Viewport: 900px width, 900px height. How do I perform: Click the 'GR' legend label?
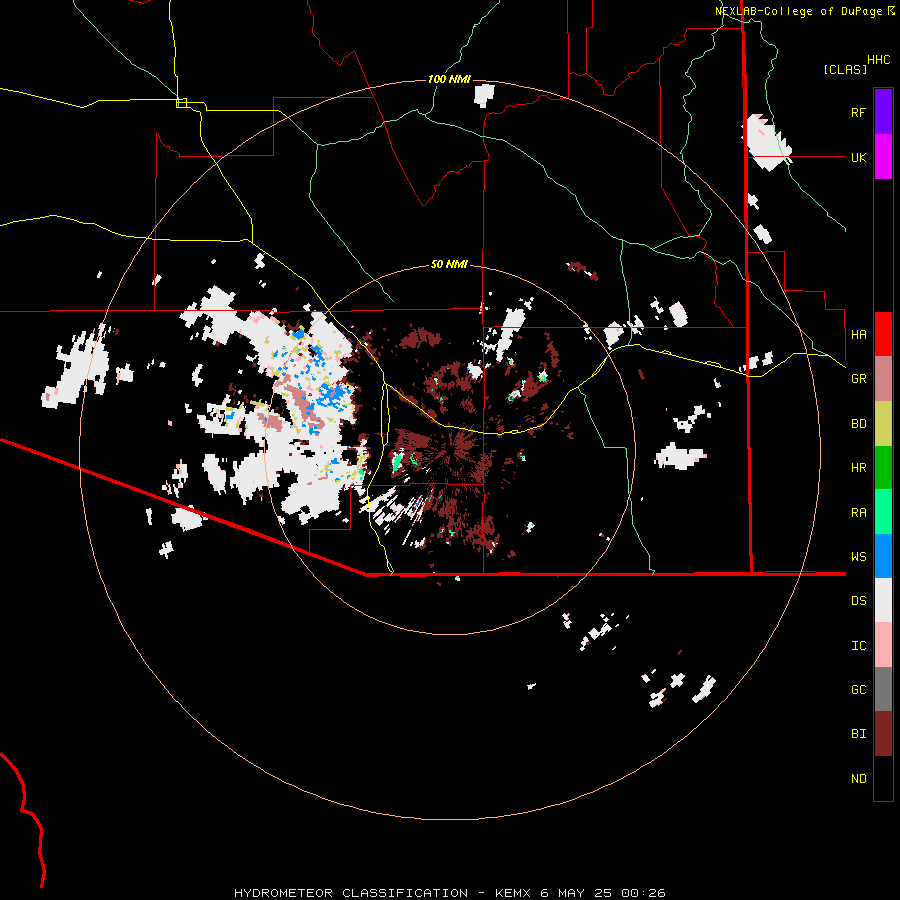pos(858,379)
